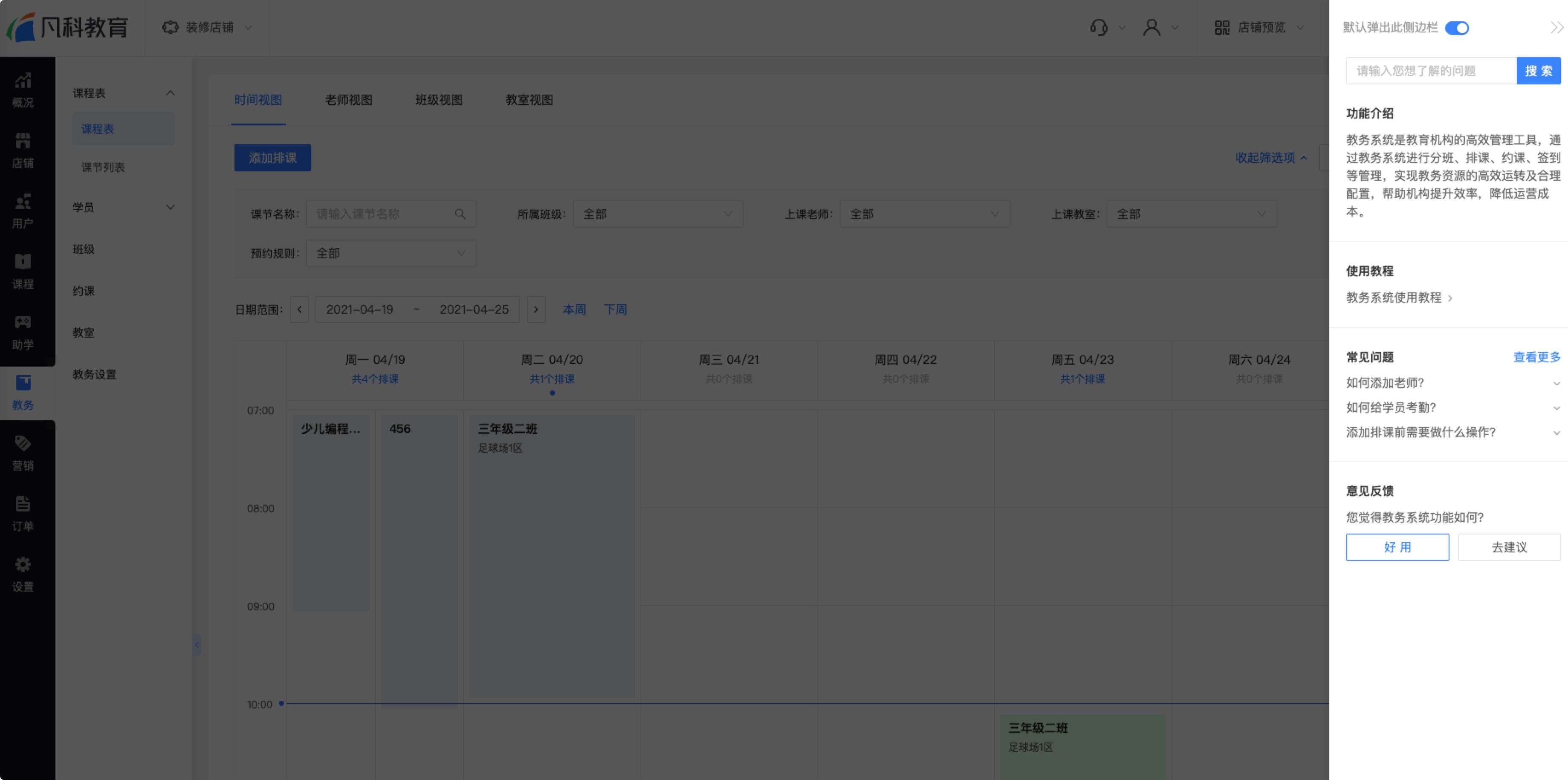
Task: Open the 上课老师 dropdown
Action: (x=925, y=214)
